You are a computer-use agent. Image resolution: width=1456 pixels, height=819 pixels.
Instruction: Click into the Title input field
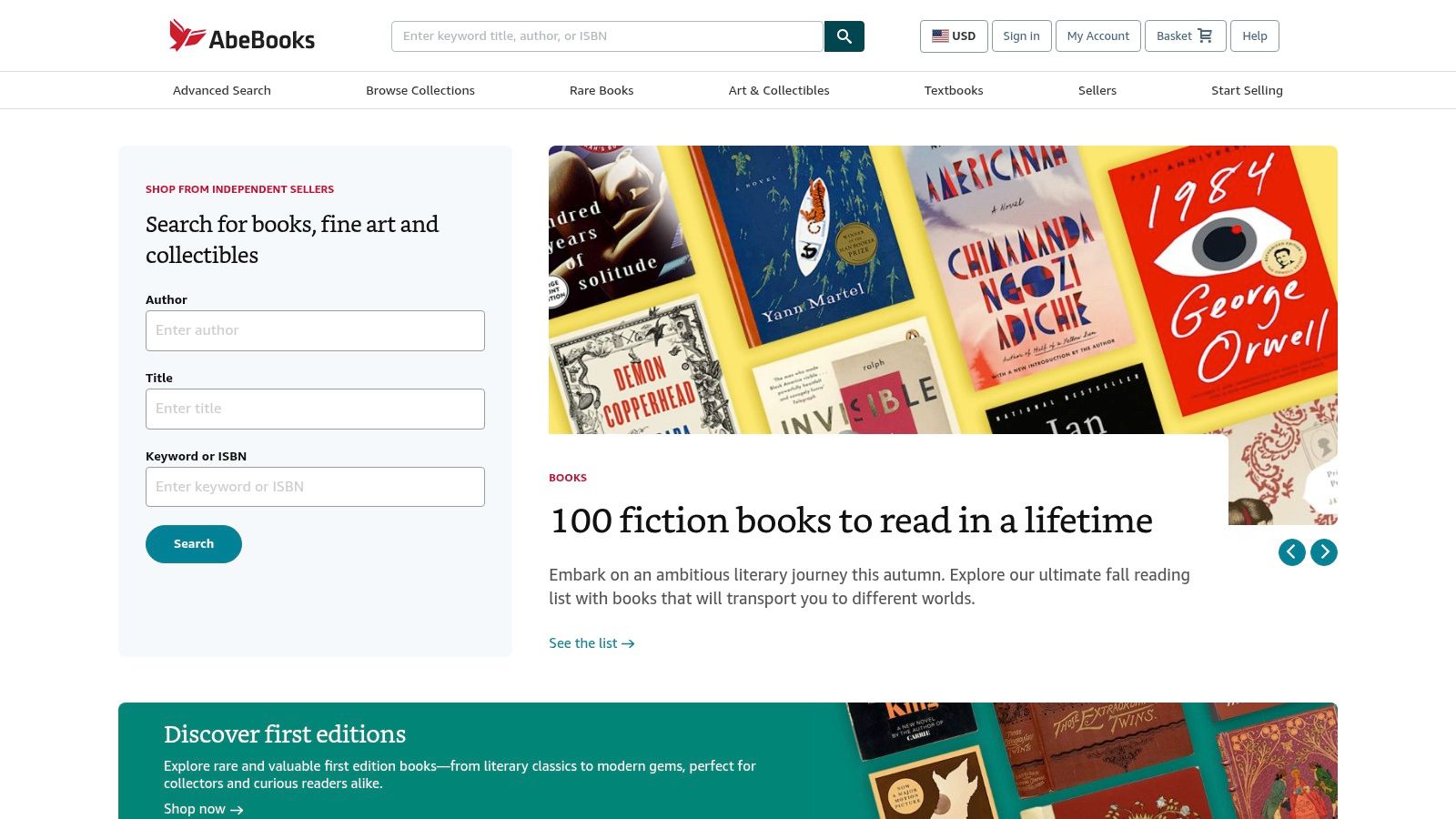coord(315,409)
